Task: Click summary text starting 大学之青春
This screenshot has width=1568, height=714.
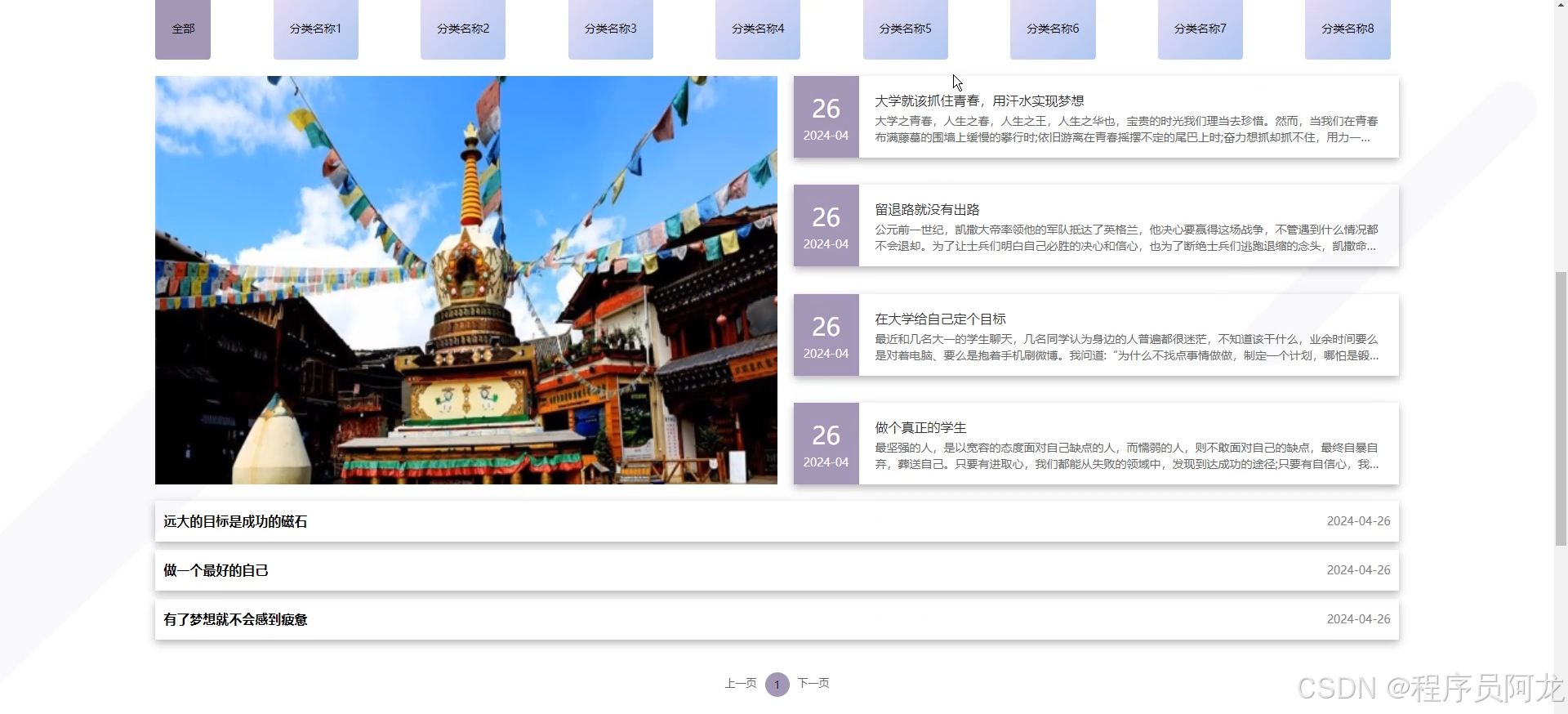Action: pos(1126,129)
